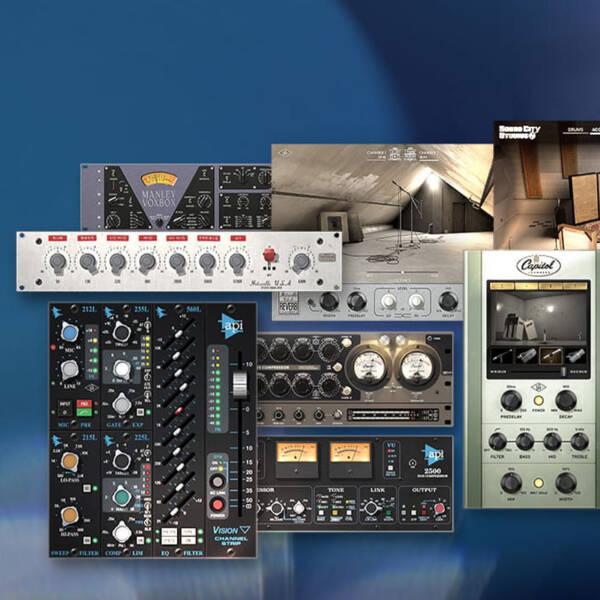Click the red-capped 560L EQ band slider
The height and width of the screenshot is (600, 600).
tap(179, 411)
